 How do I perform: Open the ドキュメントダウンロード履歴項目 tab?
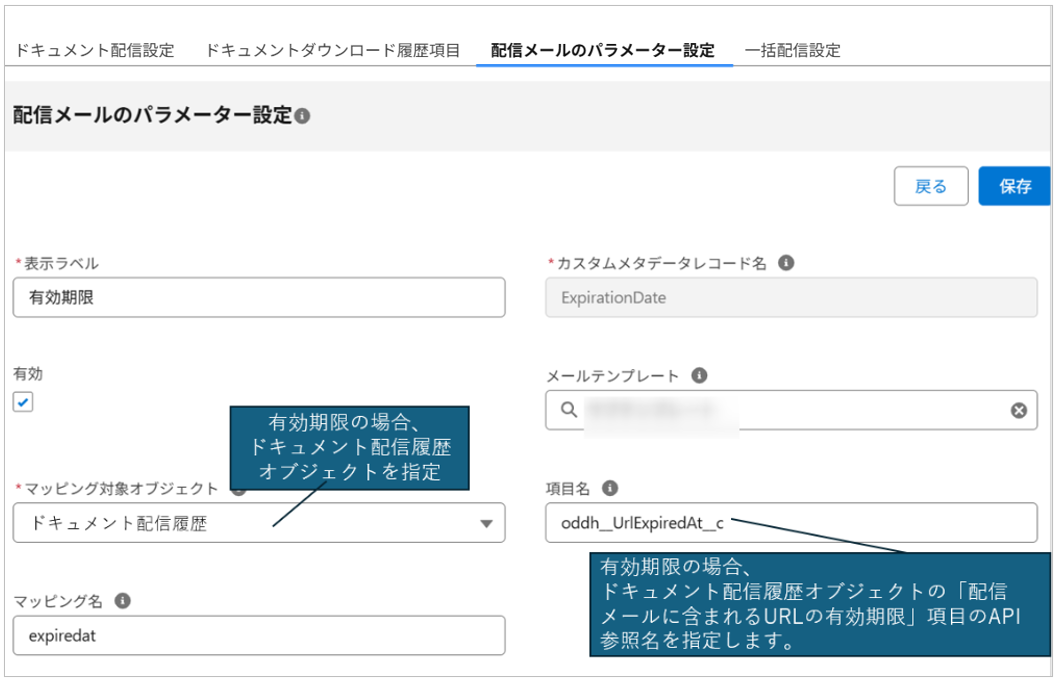click(332, 50)
